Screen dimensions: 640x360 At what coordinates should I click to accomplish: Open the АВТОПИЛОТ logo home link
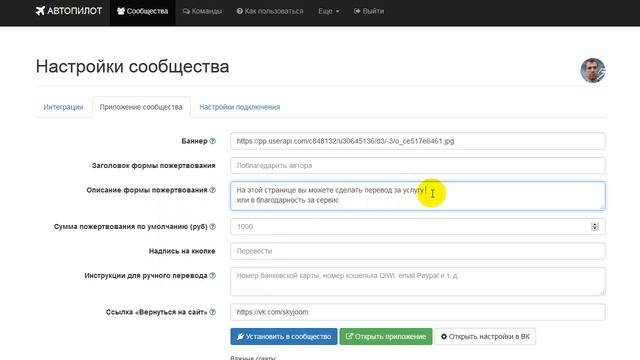click(x=69, y=11)
